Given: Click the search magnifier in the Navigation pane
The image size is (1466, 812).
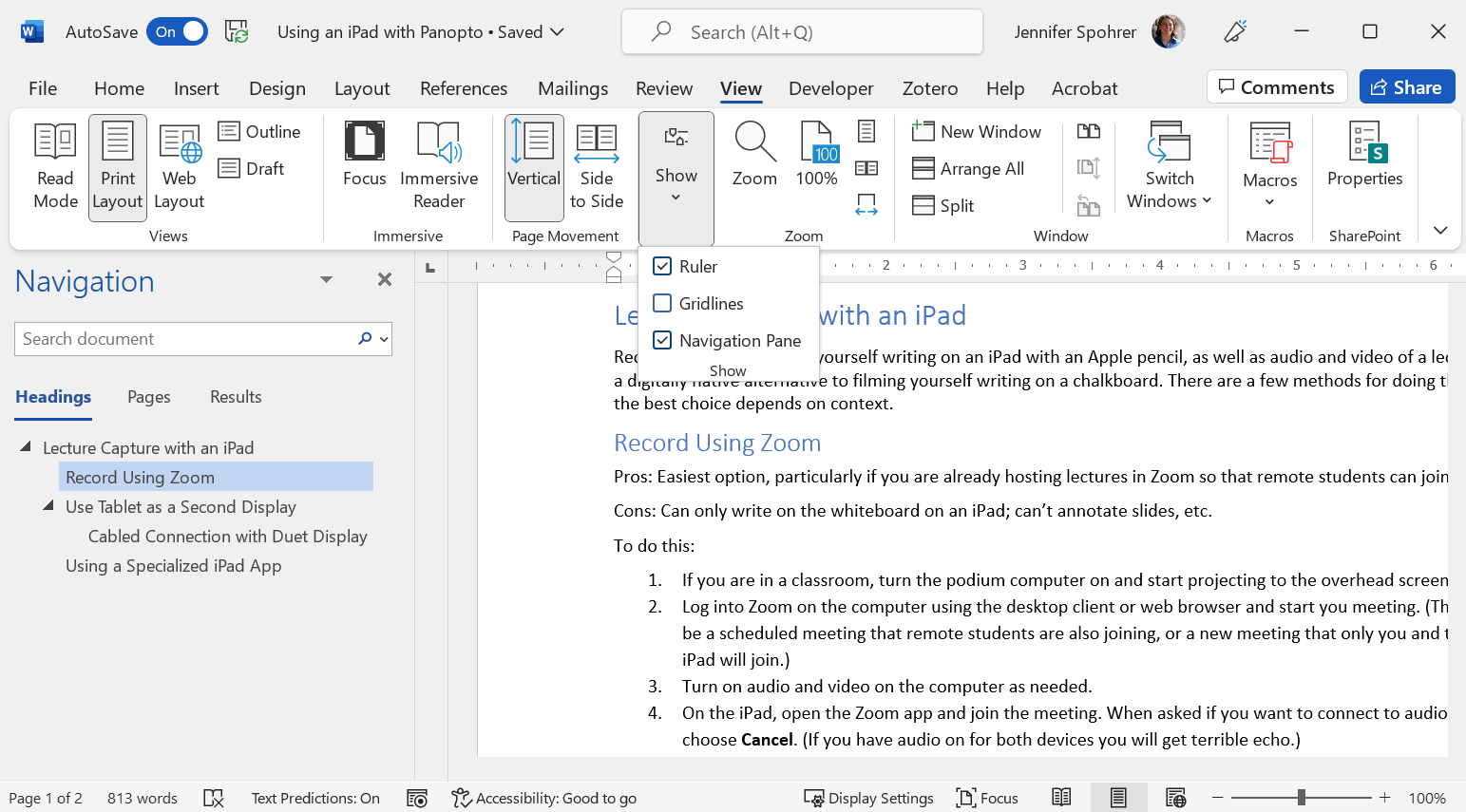Looking at the screenshot, I should (365, 339).
